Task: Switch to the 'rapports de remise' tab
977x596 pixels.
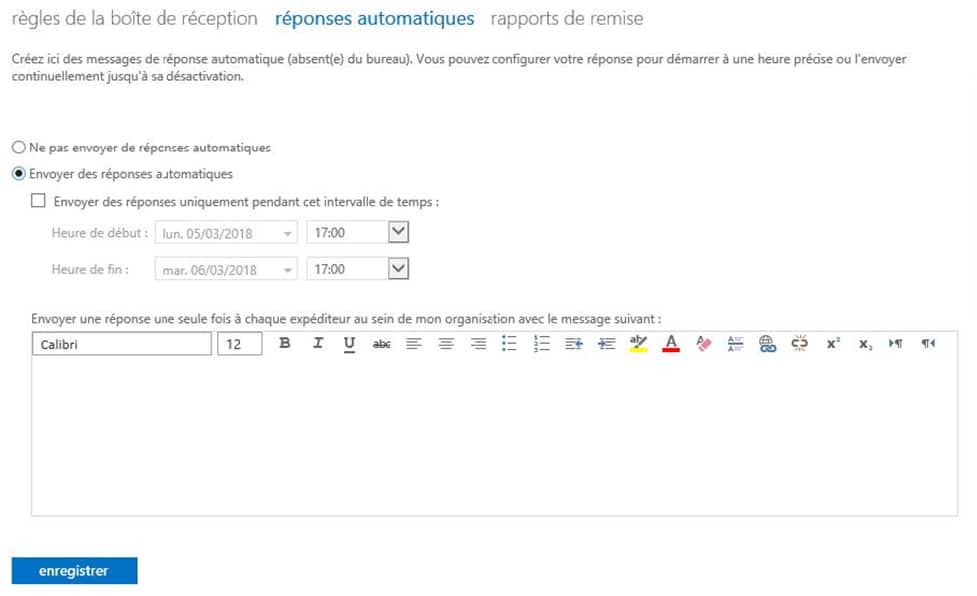Action: click(x=565, y=17)
